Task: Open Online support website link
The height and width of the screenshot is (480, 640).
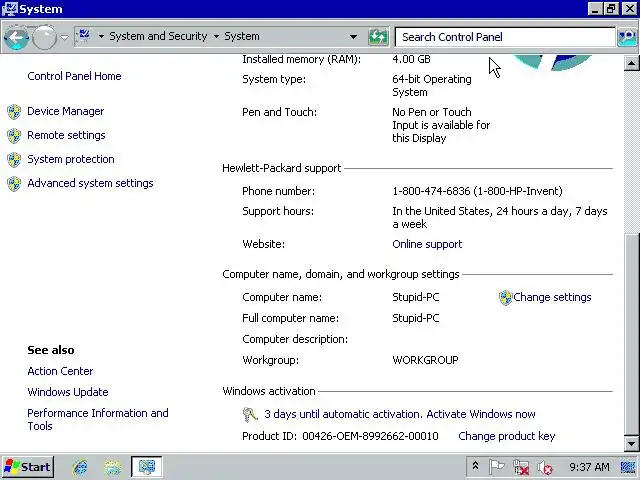Action: point(427,244)
